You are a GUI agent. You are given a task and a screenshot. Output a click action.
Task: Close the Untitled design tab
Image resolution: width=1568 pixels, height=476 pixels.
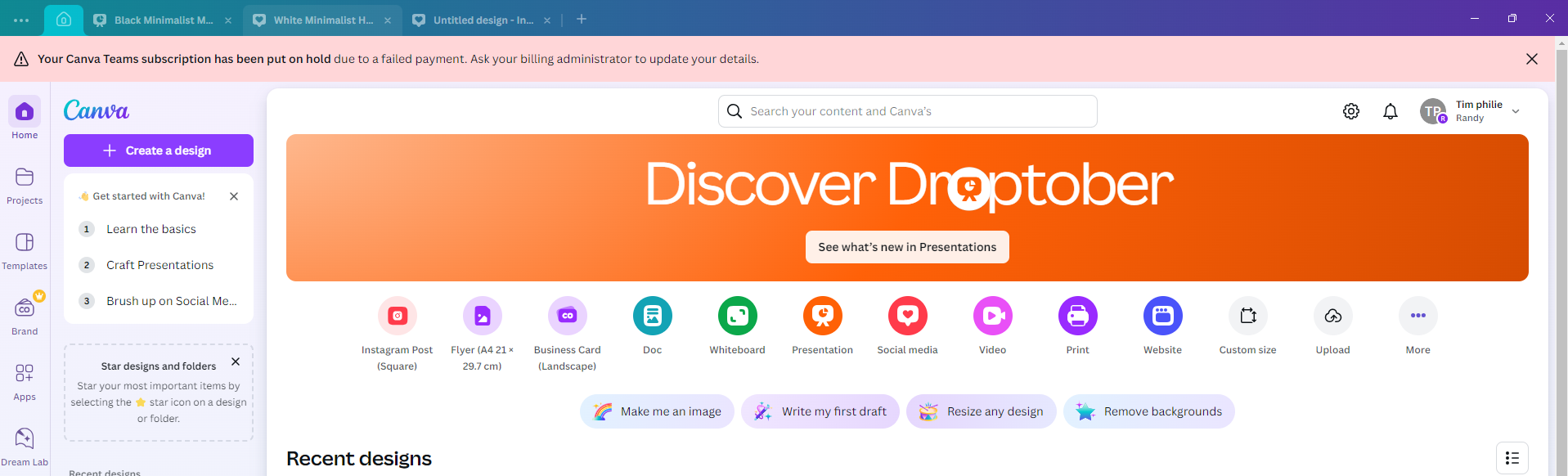(547, 20)
